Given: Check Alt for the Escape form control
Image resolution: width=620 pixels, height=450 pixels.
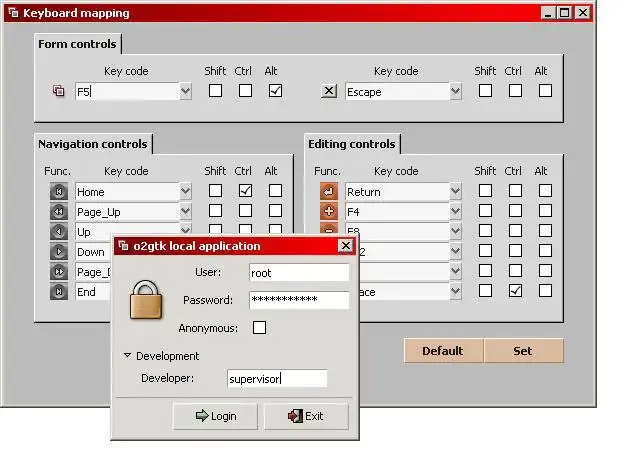Looking at the screenshot, I should tap(545, 91).
